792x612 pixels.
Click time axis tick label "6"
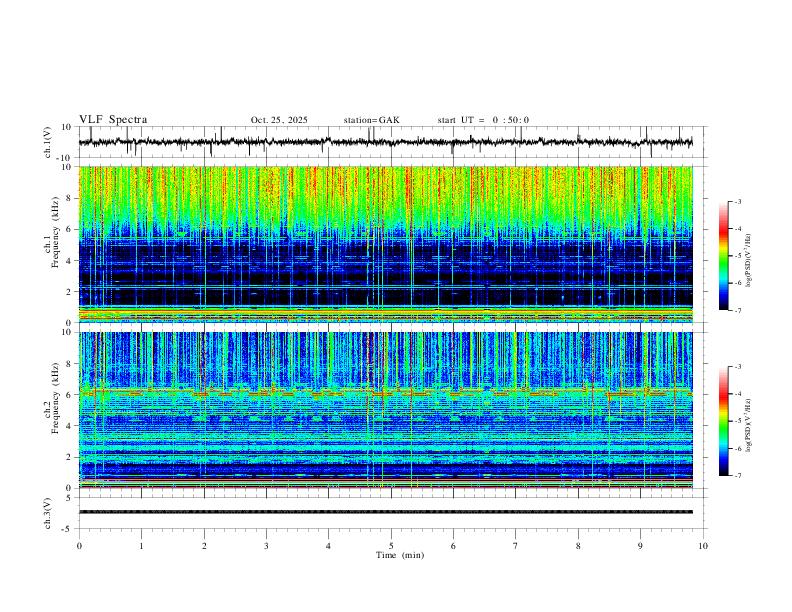[453, 546]
